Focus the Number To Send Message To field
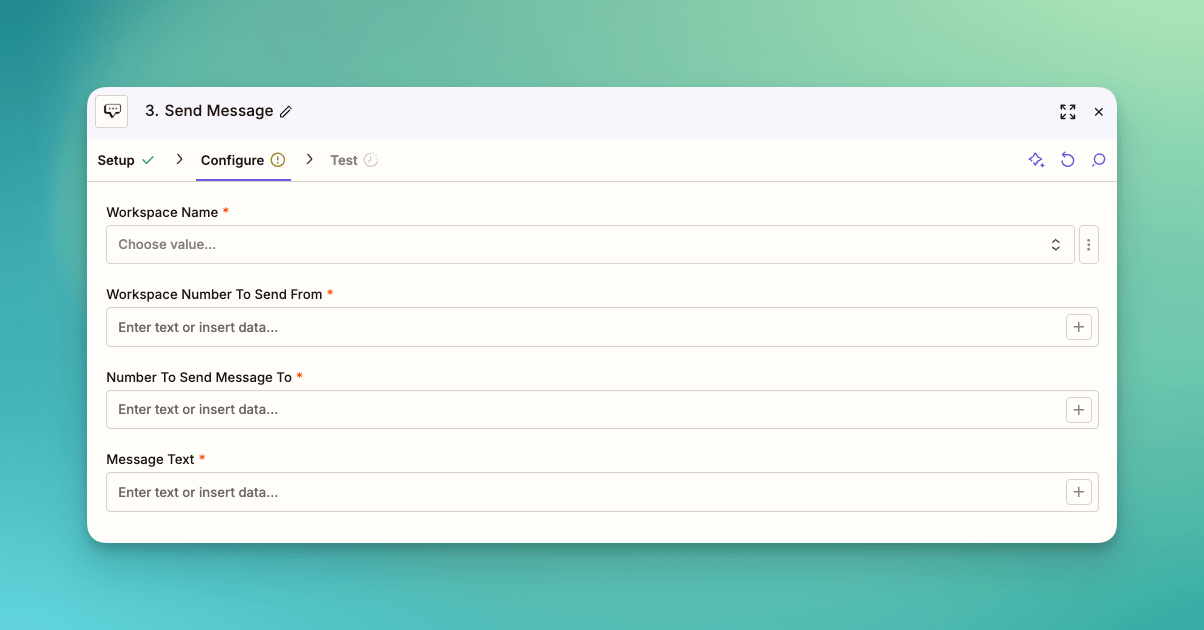This screenshot has width=1204, height=630. point(602,409)
